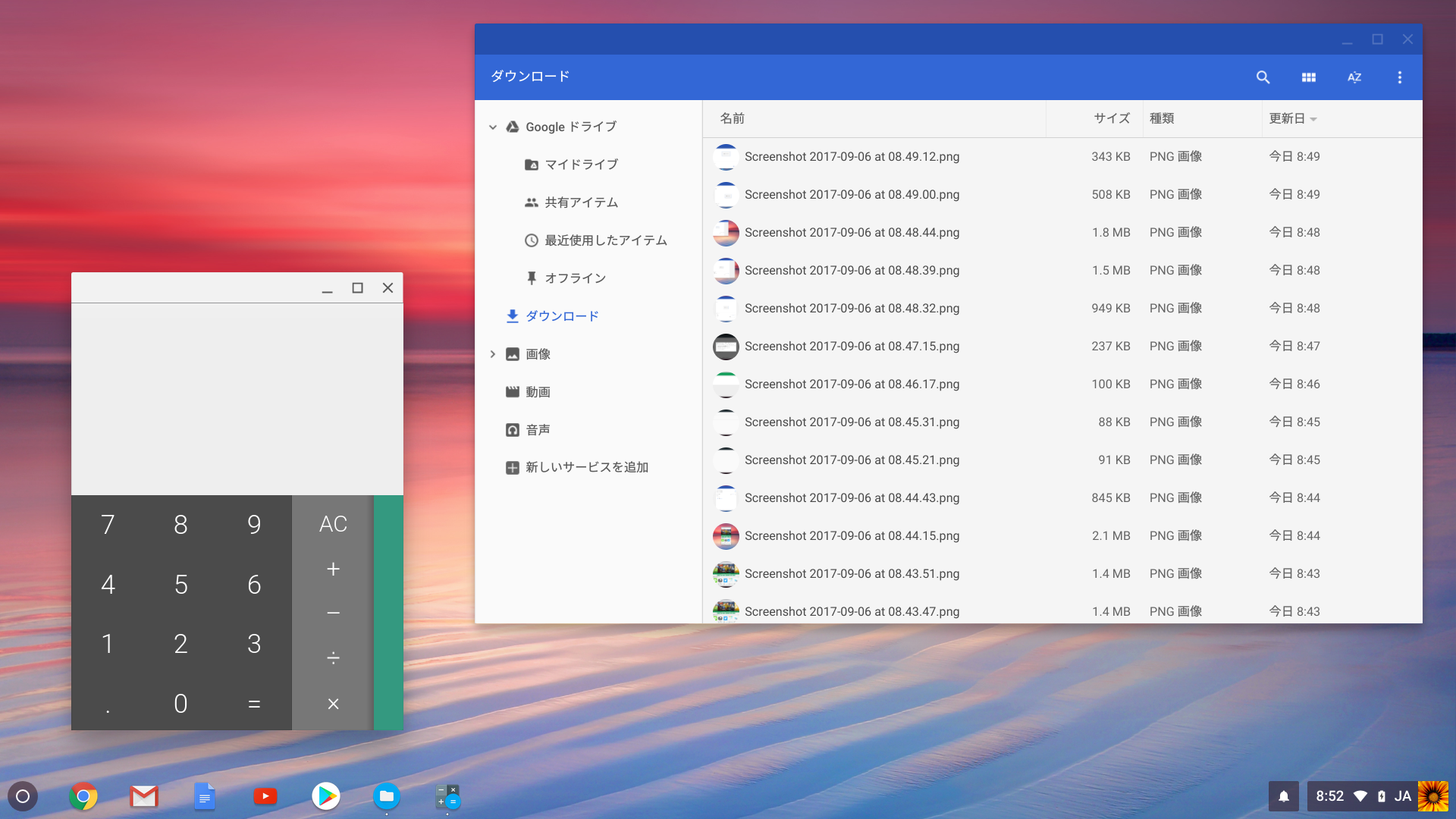Switch the file list to grid view
The height and width of the screenshot is (819, 1456).
1309,77
